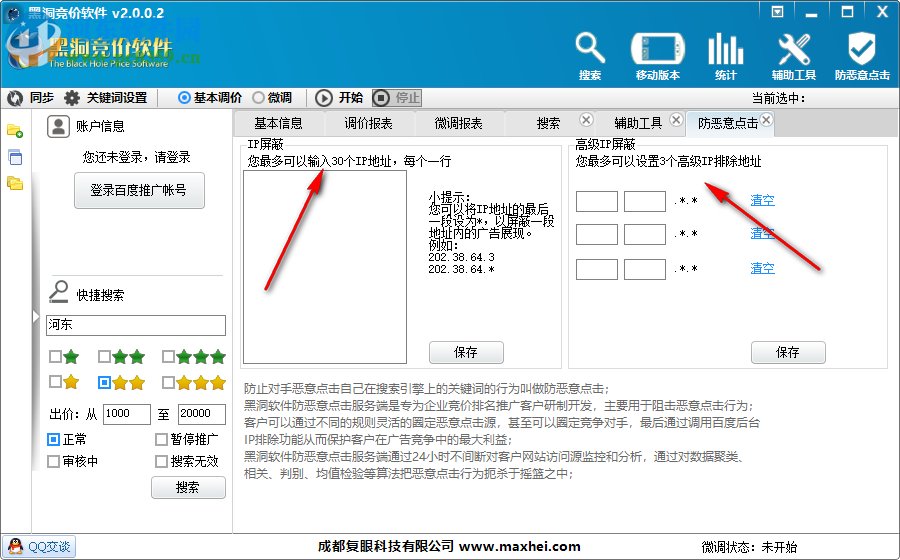Open the 辅助工具 wrench tools icon
The image size is (900, 560).
coord(794,56)
